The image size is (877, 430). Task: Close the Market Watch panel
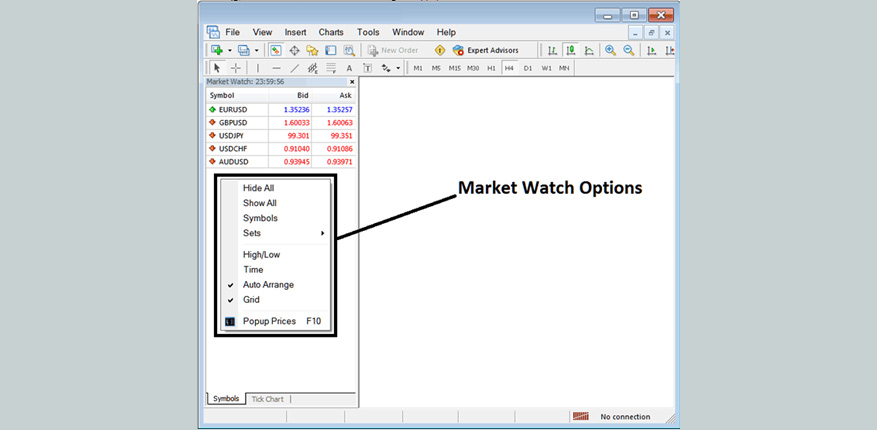(x=352, y=82)
